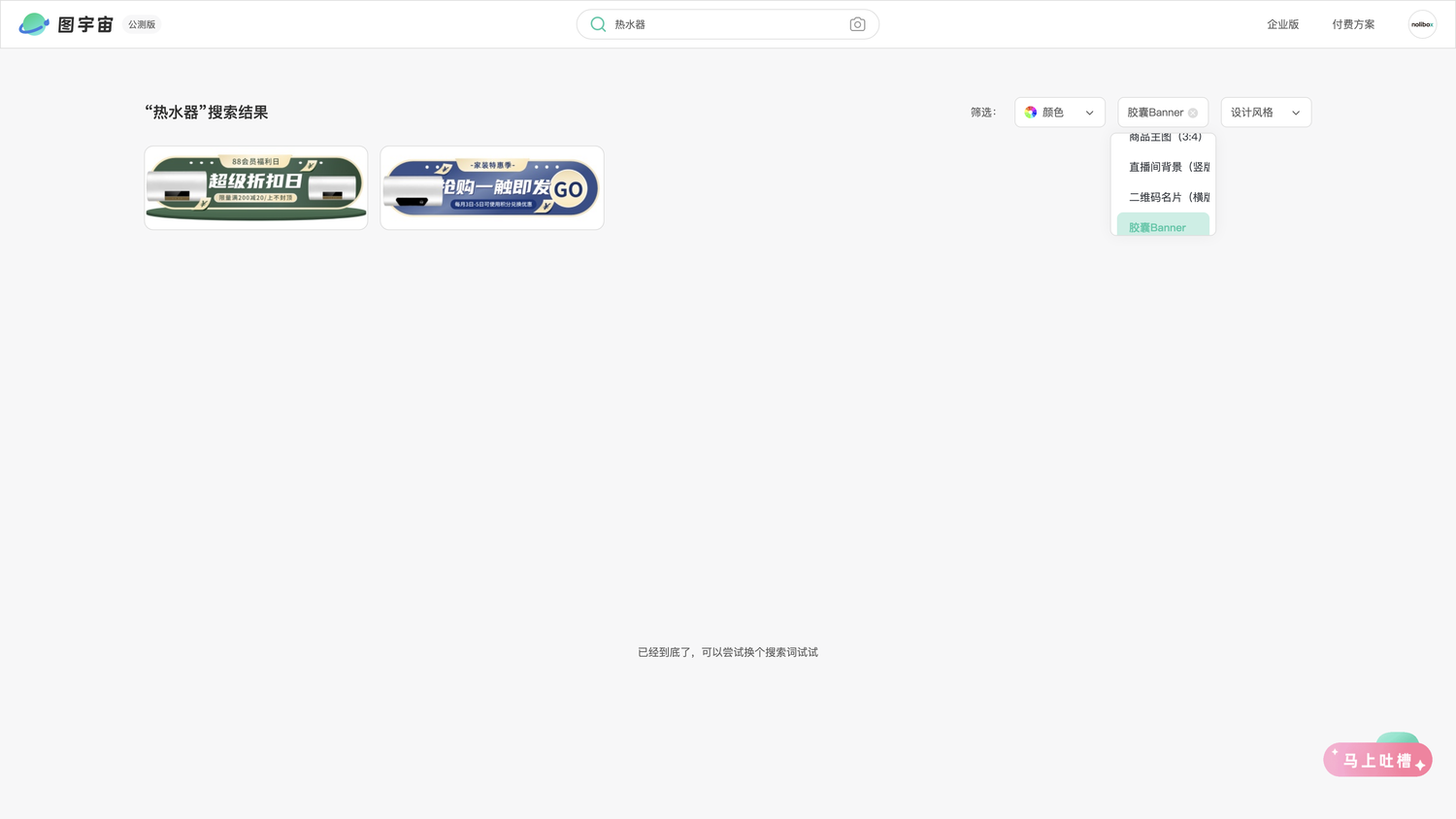Click the search magnifier icon
Screen dimensions: 1456x819
pos(598,24)
